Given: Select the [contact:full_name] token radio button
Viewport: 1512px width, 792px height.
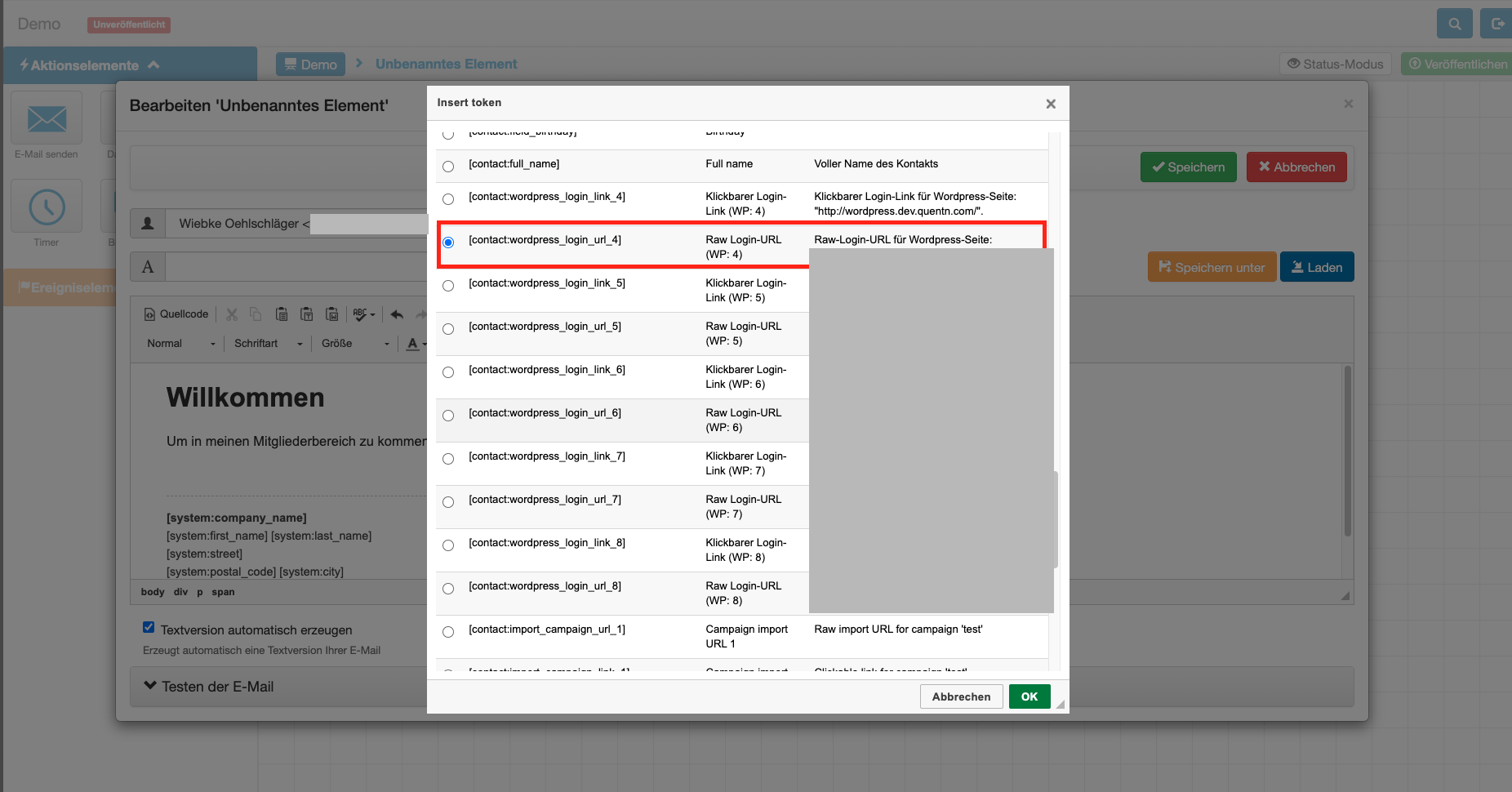Looking at the screenshot, I should point(448,167).
